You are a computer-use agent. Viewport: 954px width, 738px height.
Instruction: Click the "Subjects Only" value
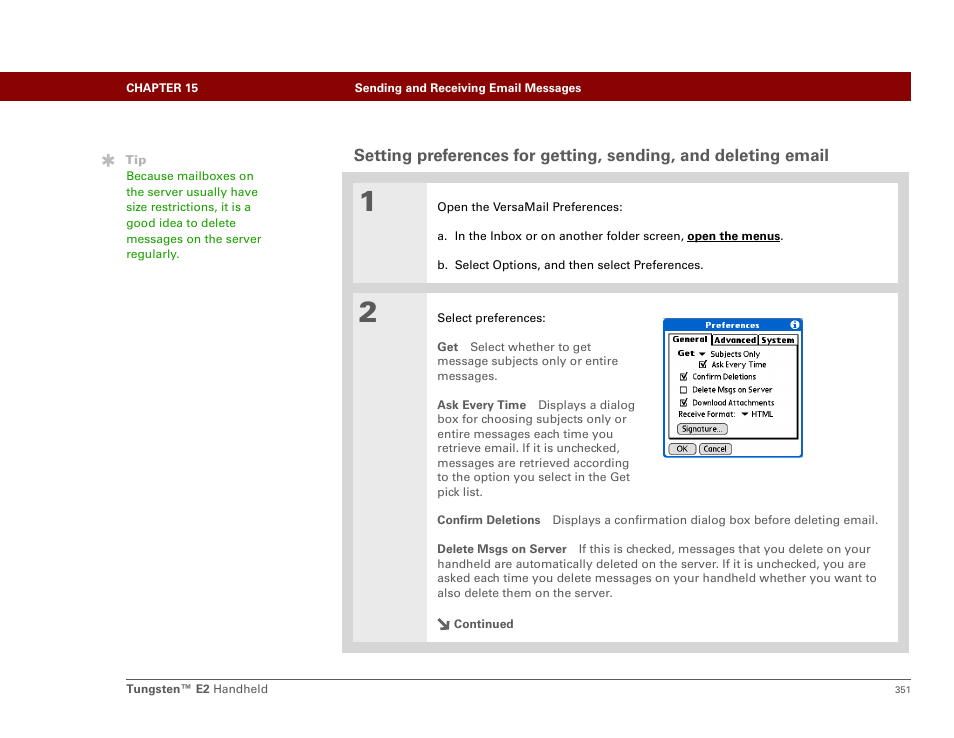tap(735, 354)
